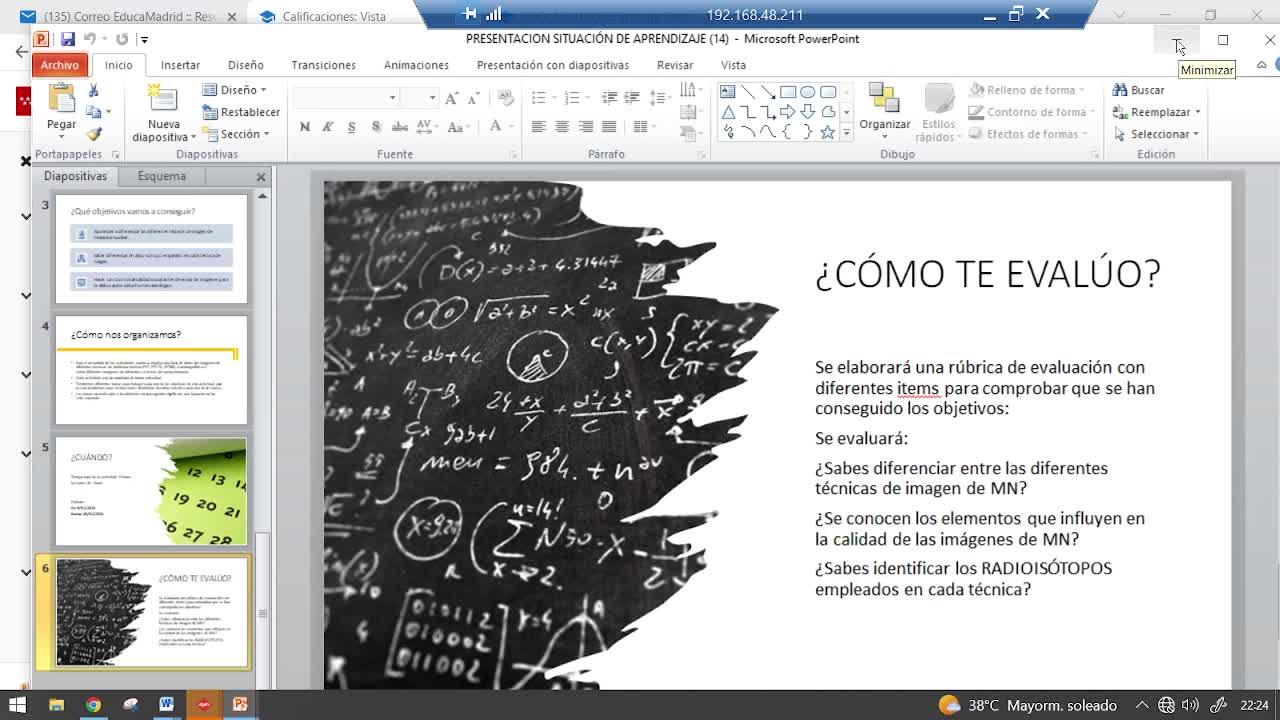
Task: Open Google Chrome from the taskbar
Action: [93, 705]
